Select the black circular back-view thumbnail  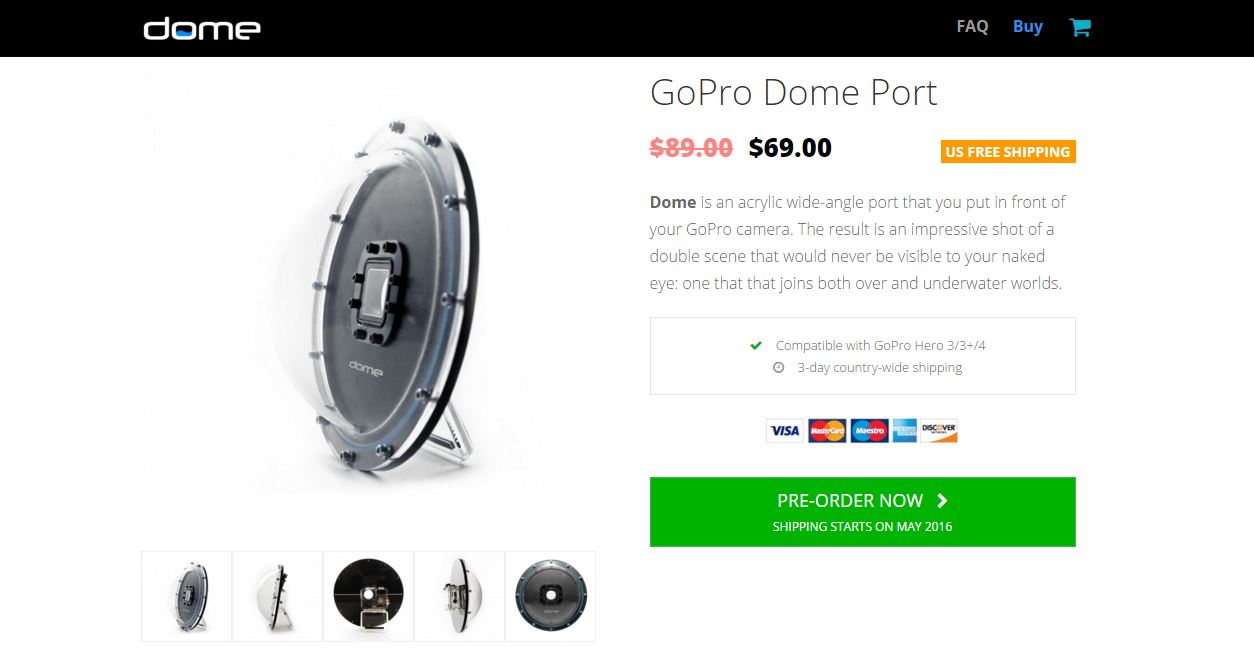368,596
